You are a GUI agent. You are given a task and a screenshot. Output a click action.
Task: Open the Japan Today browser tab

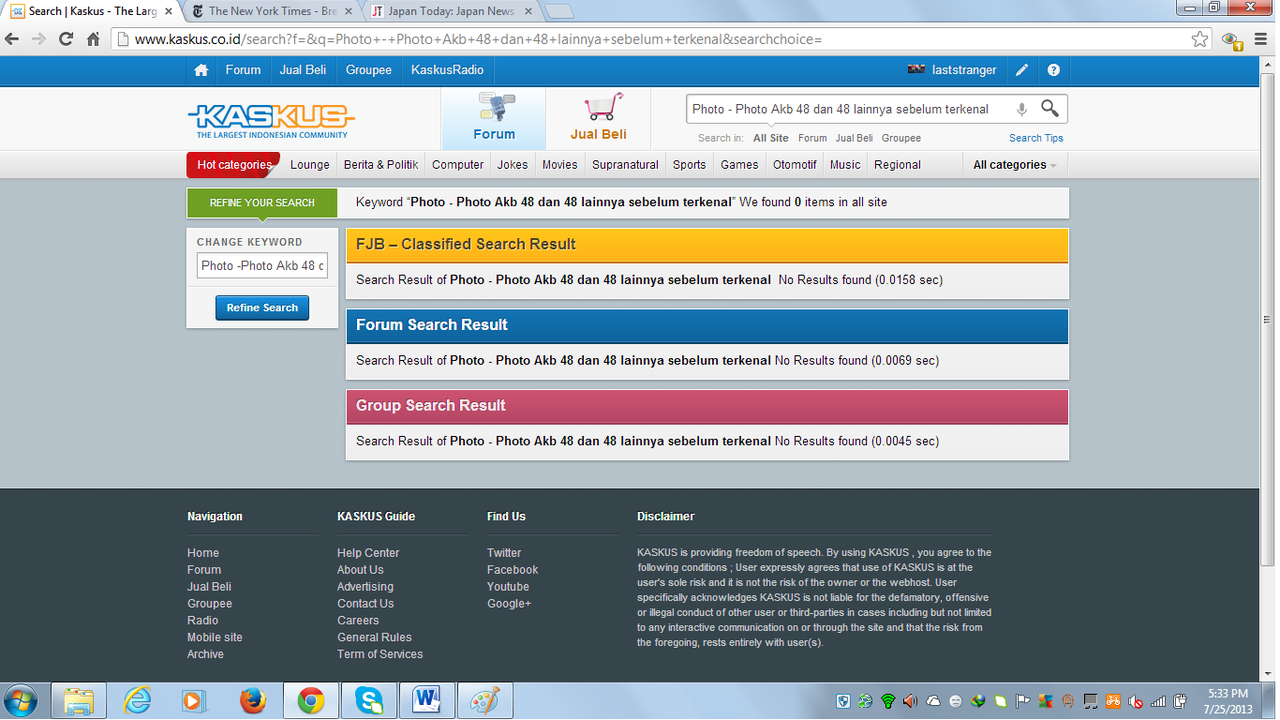[450, 11]
